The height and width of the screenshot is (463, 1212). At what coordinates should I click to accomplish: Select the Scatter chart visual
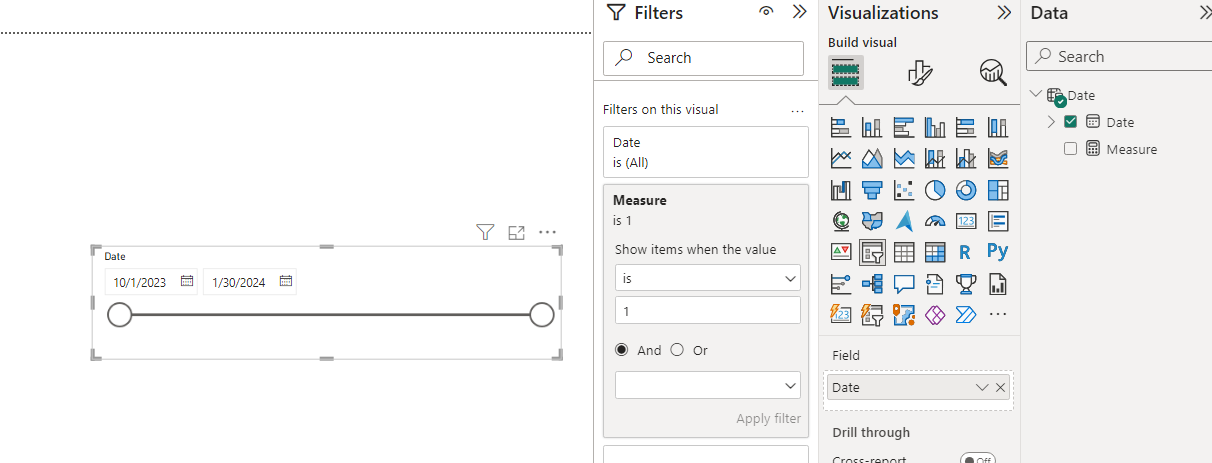pyautogui.click(x=904, y=190)
